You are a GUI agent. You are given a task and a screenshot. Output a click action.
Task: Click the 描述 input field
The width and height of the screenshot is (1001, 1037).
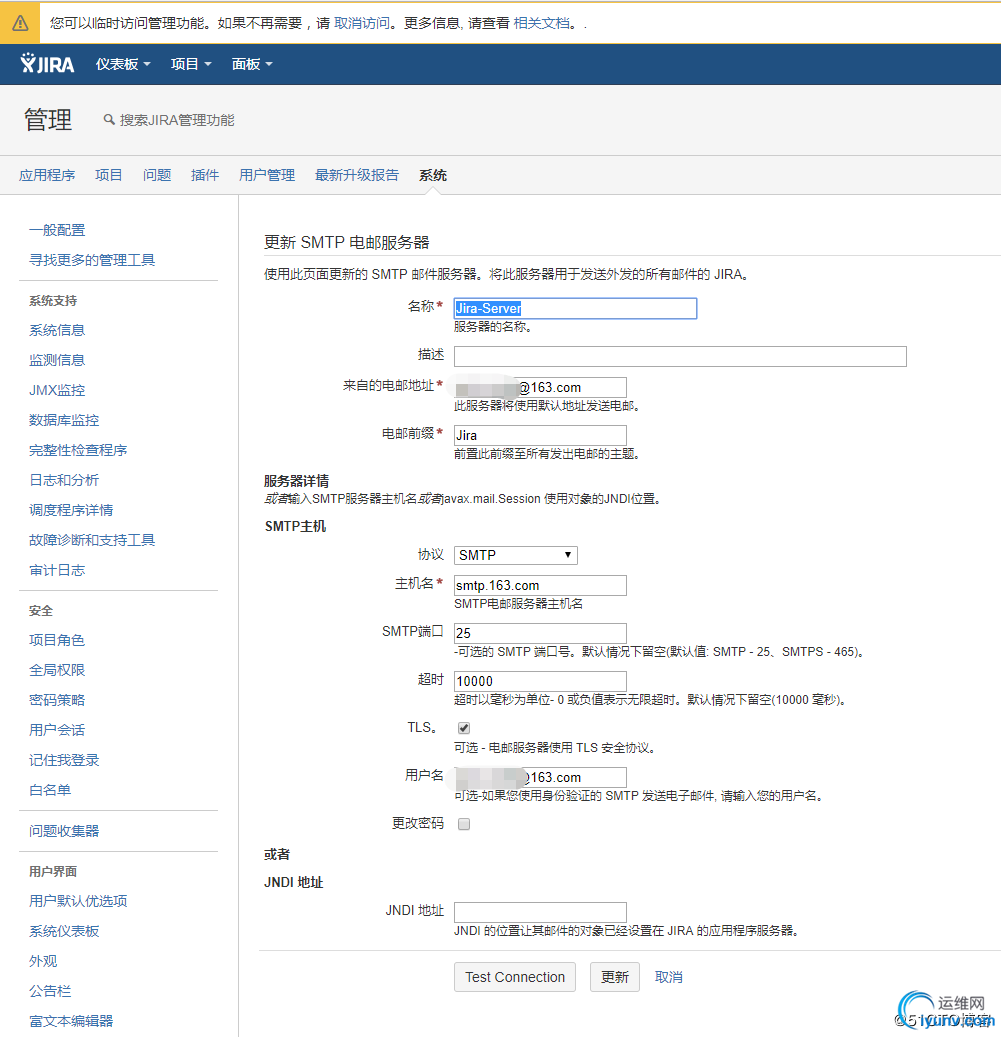pyautogui.click(x=680, y=356)
